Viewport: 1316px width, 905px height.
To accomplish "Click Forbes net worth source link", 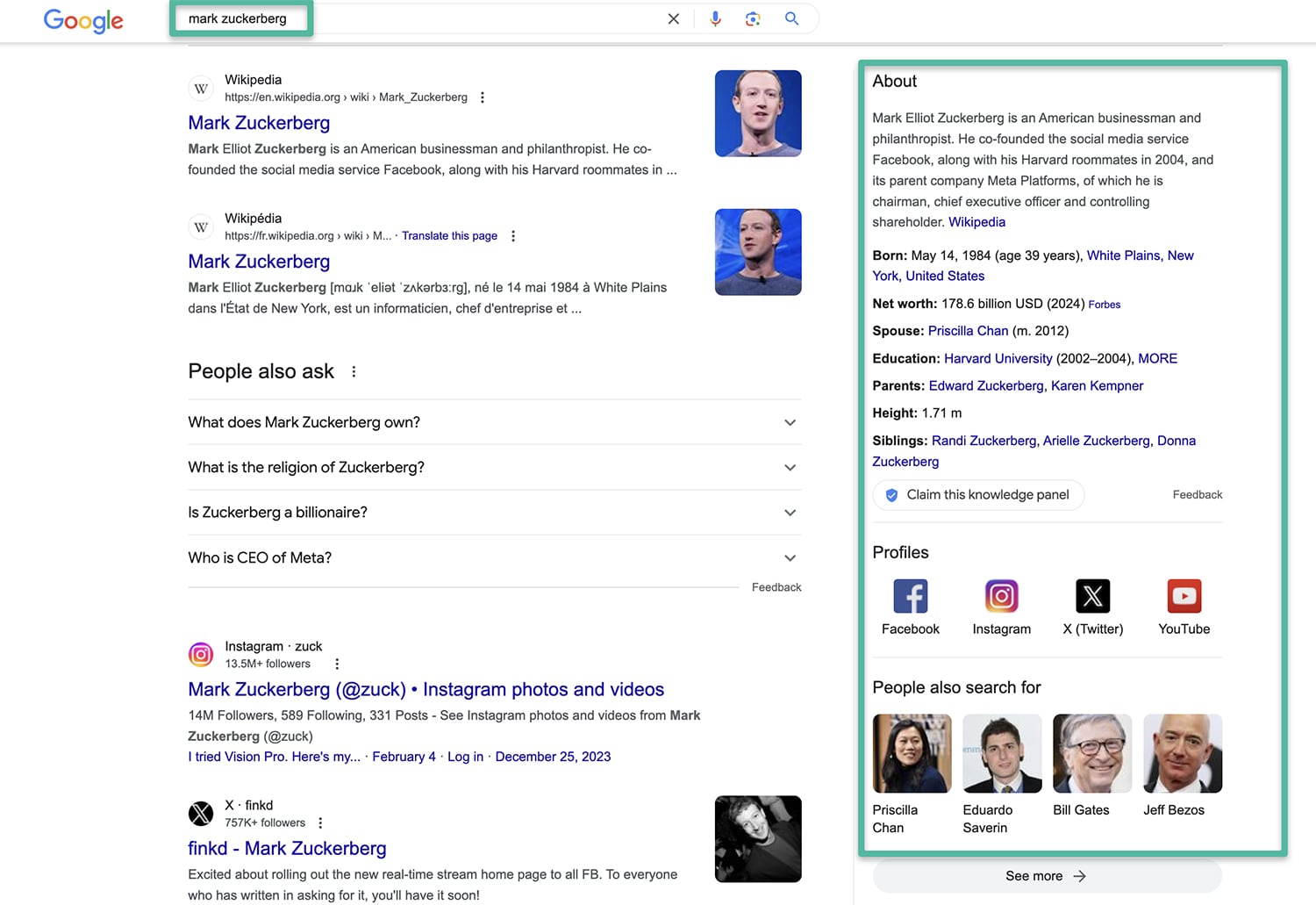I will pos(1104,305).
